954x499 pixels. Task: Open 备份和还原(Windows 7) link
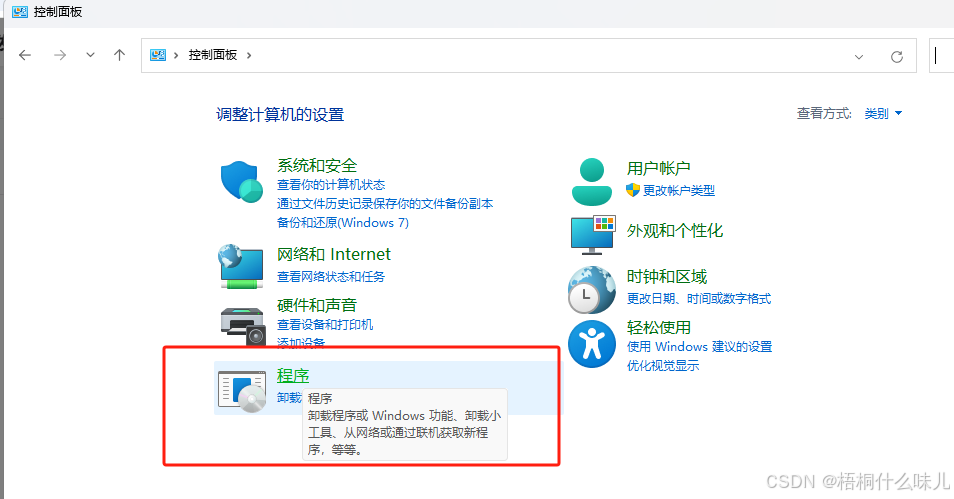(x=343, y=223)
